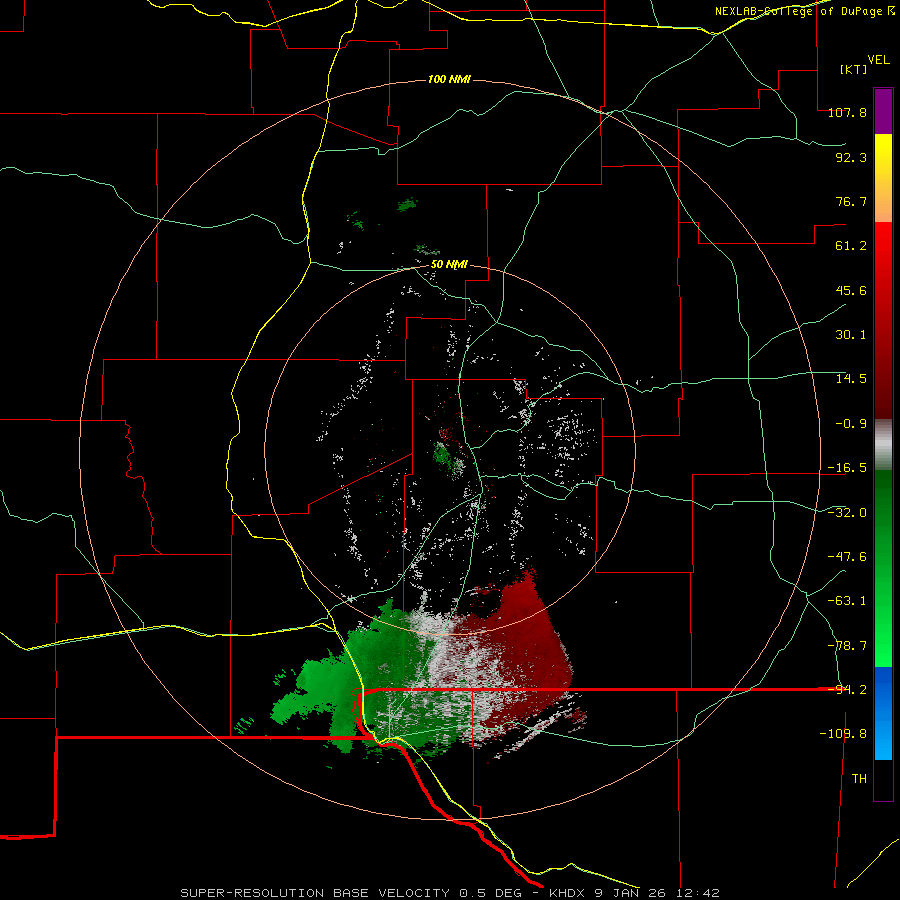The height and width of the screenshot is (900, 900).
Task: Click the [KT] units label
Action: [x=854, y=69]
